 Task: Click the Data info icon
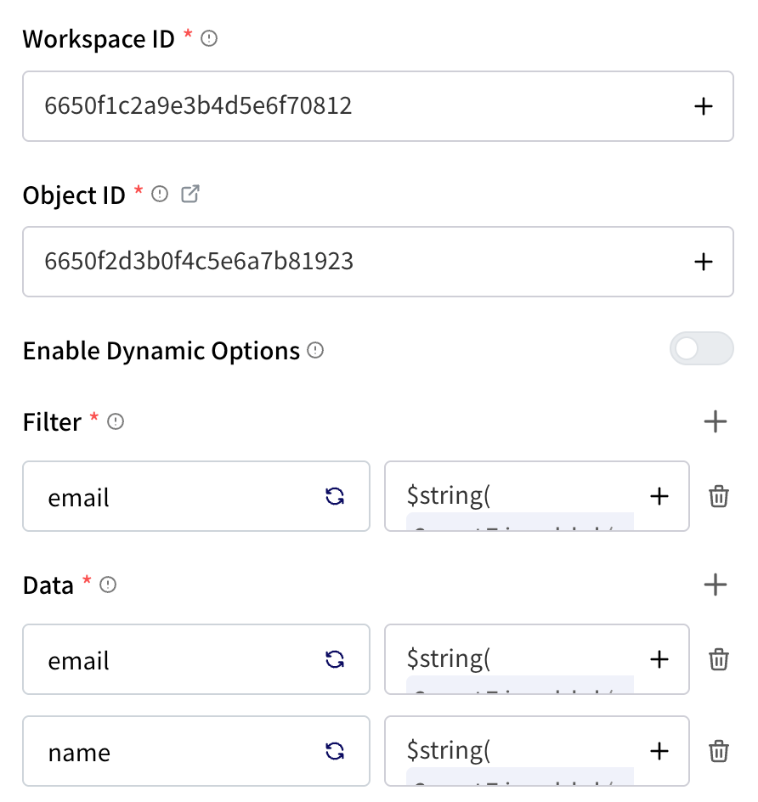click(x=108, y=585)
